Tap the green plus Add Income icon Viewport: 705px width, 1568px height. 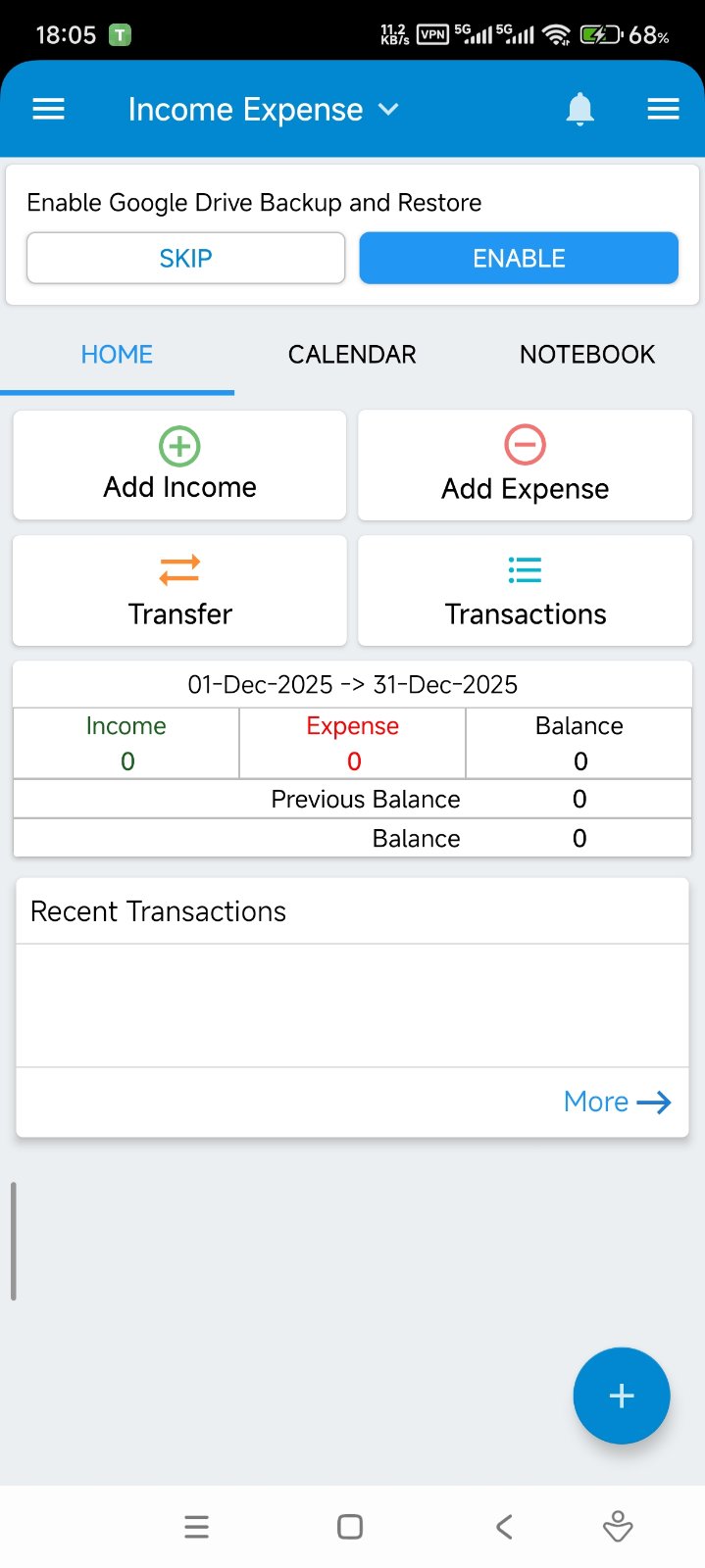click(179, 446)
